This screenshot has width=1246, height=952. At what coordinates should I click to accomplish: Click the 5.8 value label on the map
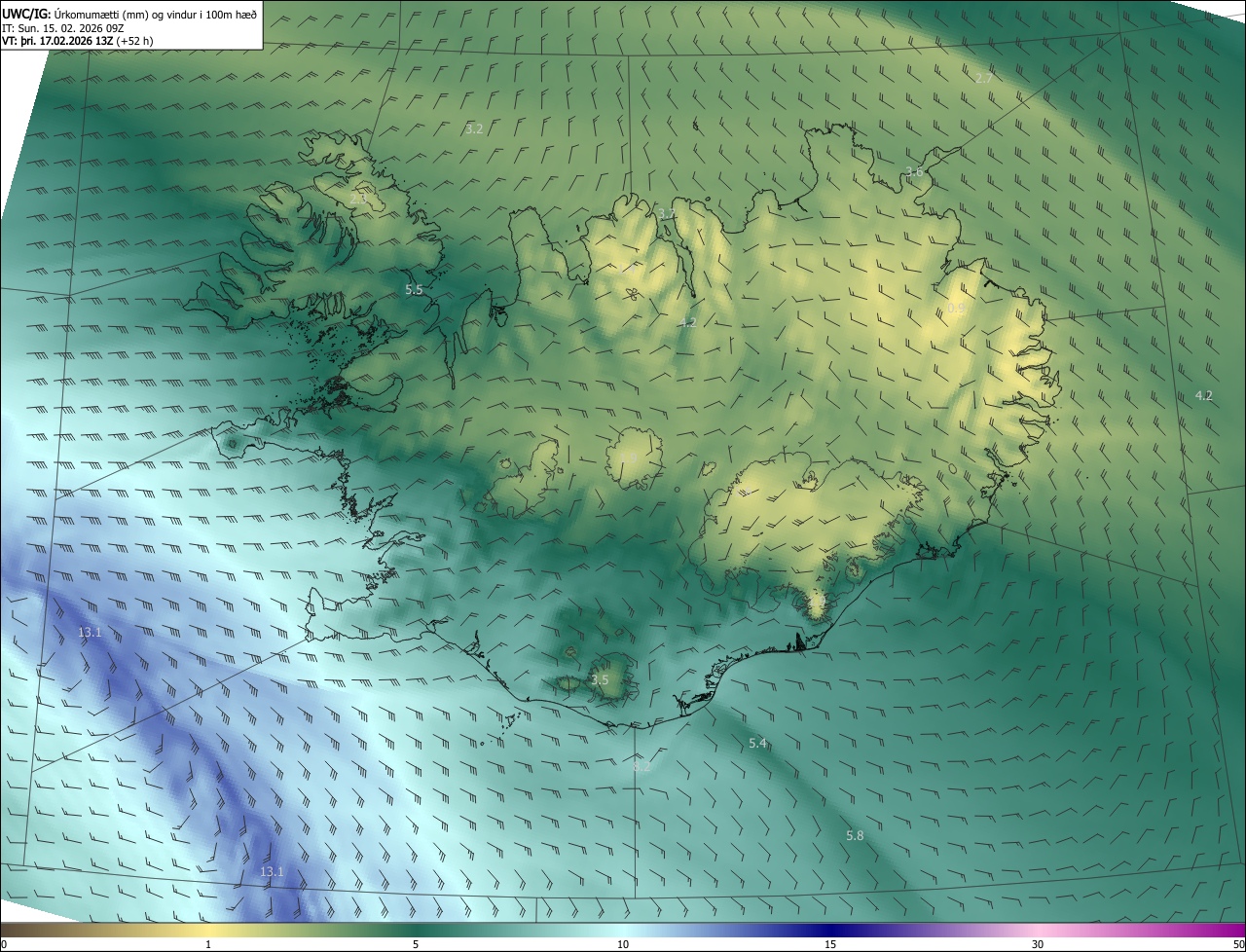coord(855,835)
